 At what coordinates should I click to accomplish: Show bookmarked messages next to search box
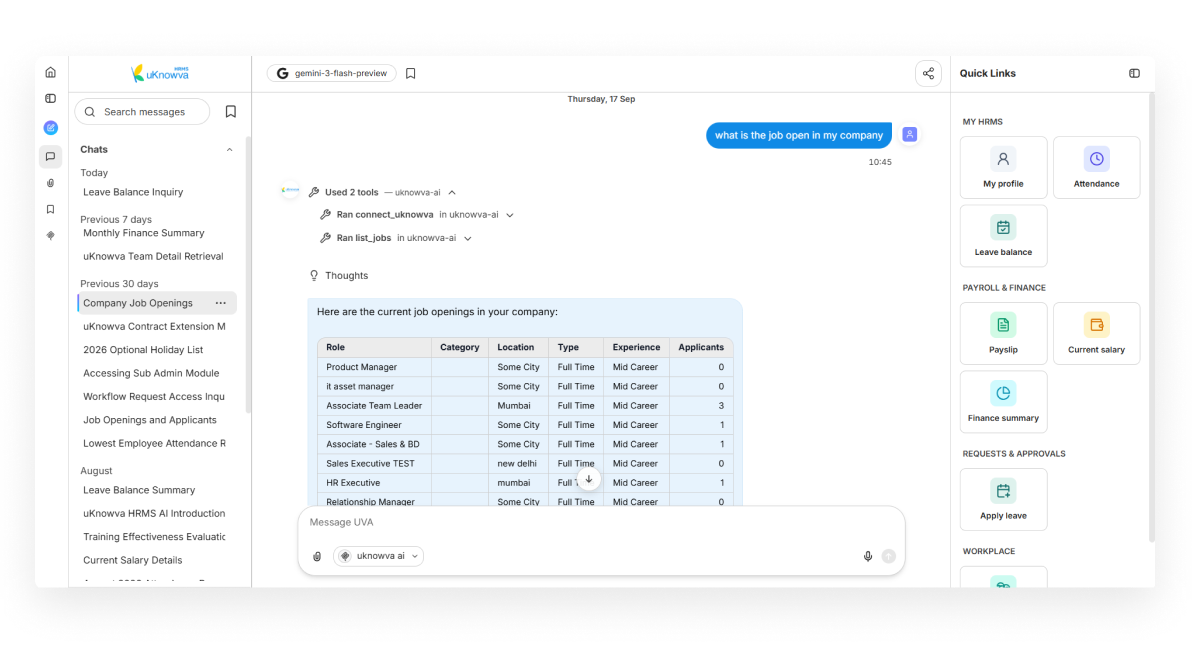click(231, 112)
